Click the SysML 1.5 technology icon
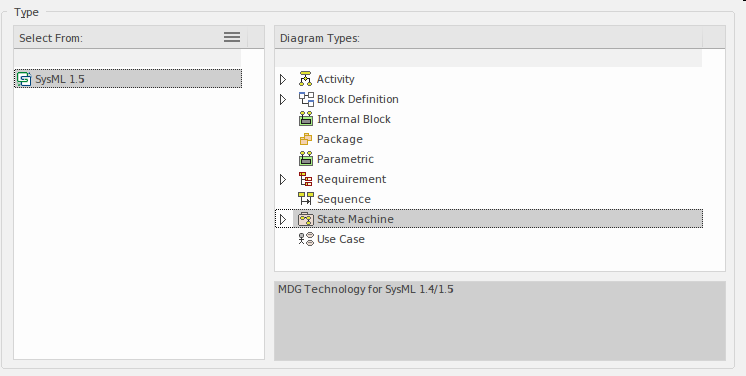This screenshot has height=376, width=746. click(x=24, y=79)
